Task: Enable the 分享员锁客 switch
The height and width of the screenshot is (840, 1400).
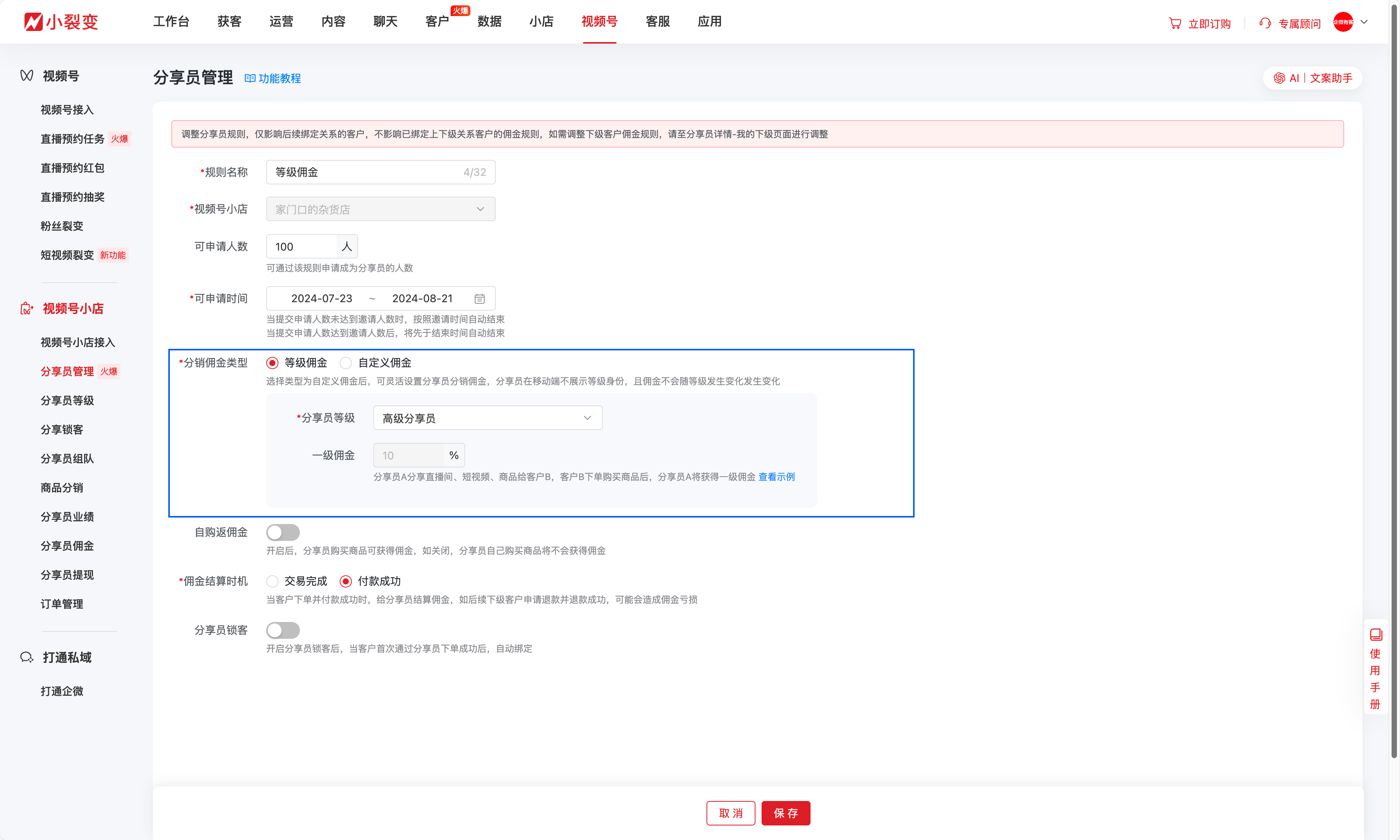Action: tap(283, 630)
